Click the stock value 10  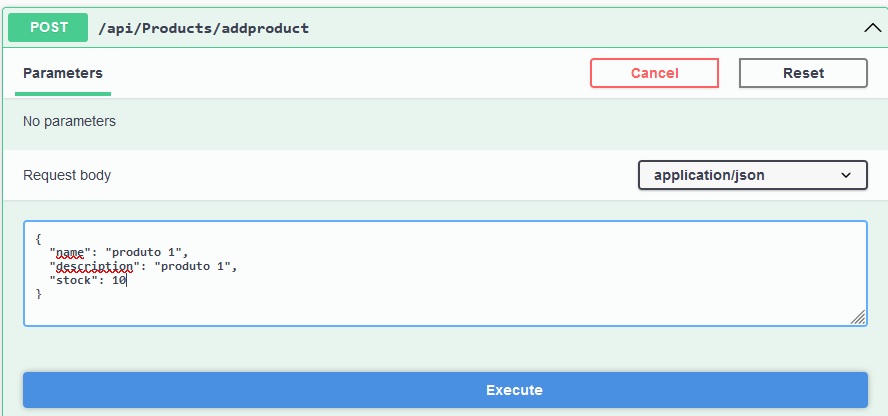click(x=118, y=280)
